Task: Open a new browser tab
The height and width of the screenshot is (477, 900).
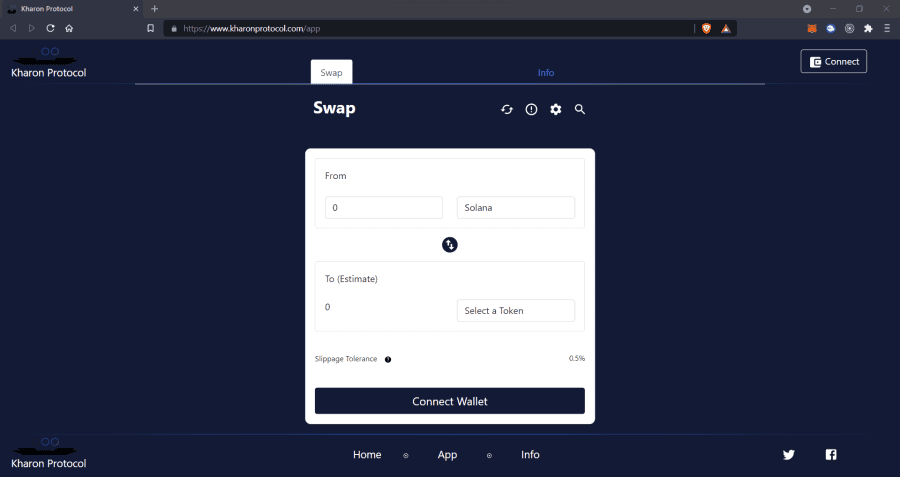Action: point(154,9)
